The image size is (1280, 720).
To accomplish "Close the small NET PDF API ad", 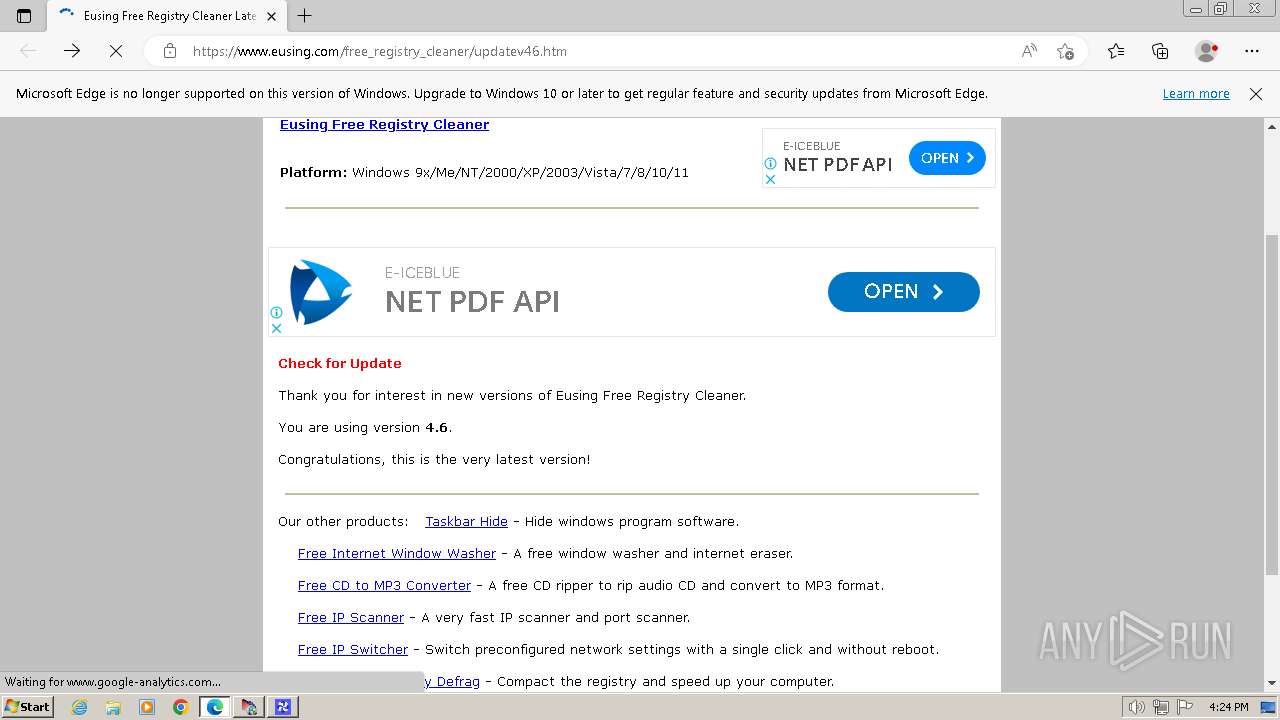I will pos(770,180).
